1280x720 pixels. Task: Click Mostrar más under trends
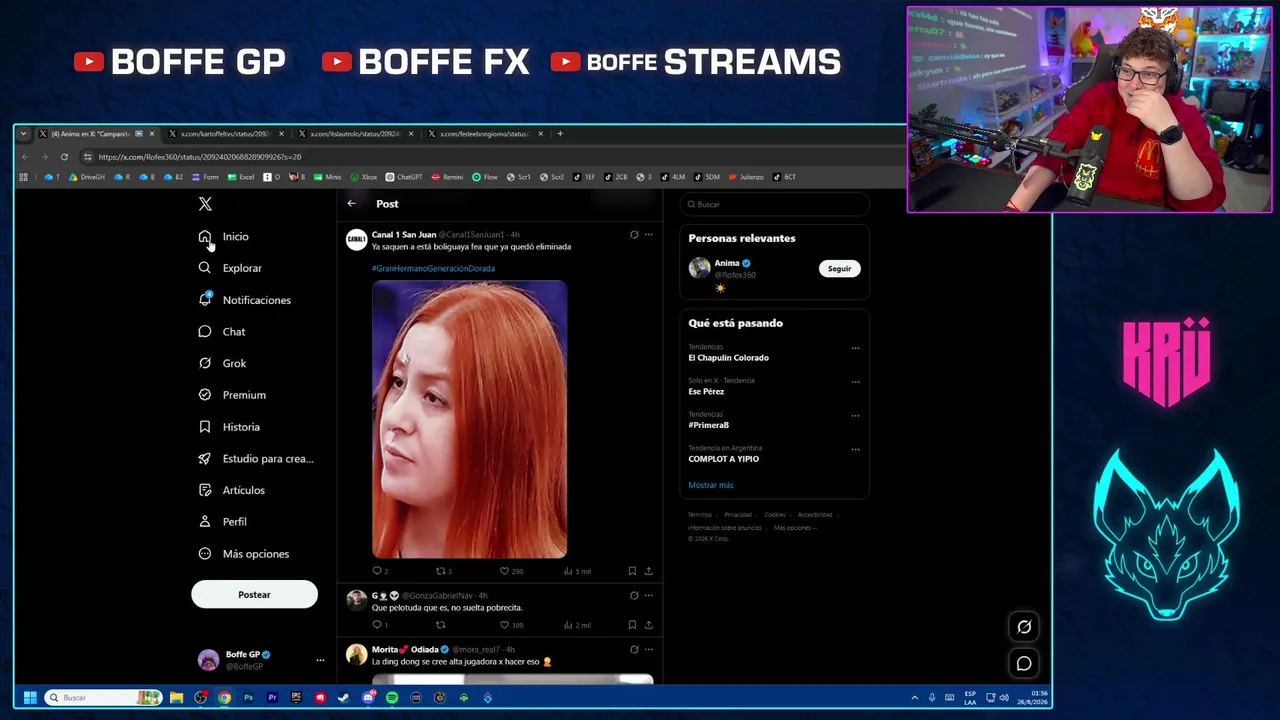(711, 485)
